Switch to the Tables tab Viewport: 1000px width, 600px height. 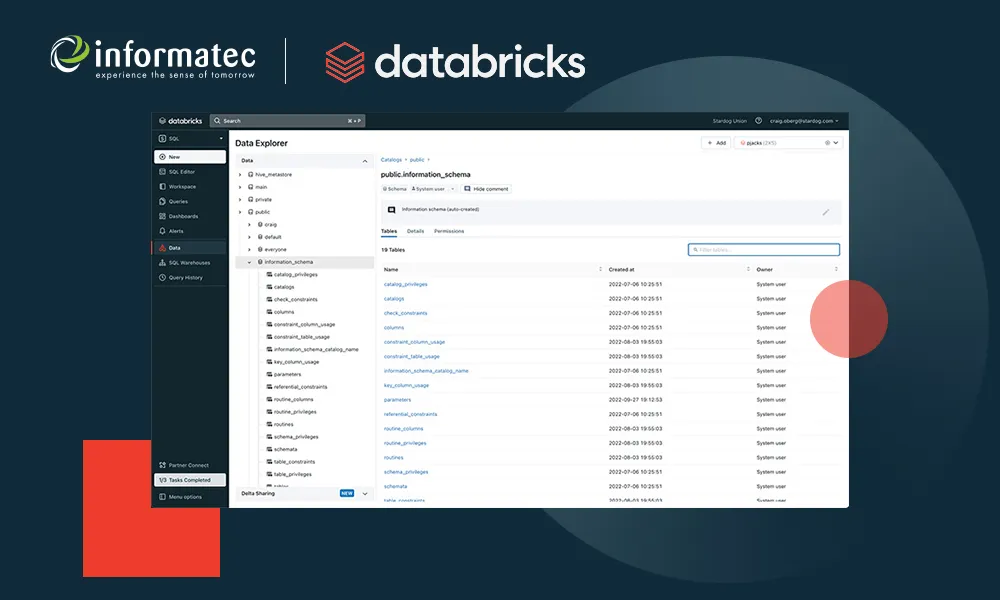tap(389, 231)
